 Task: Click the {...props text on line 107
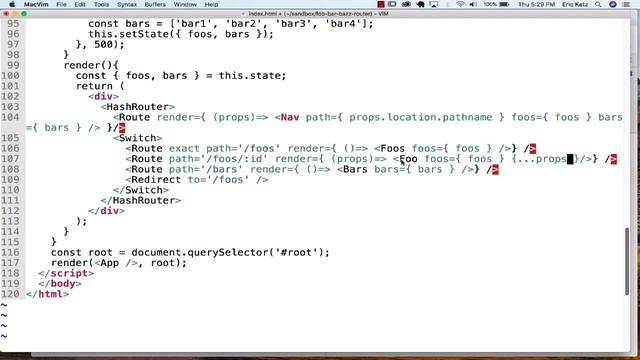click(x=539, y=159)
